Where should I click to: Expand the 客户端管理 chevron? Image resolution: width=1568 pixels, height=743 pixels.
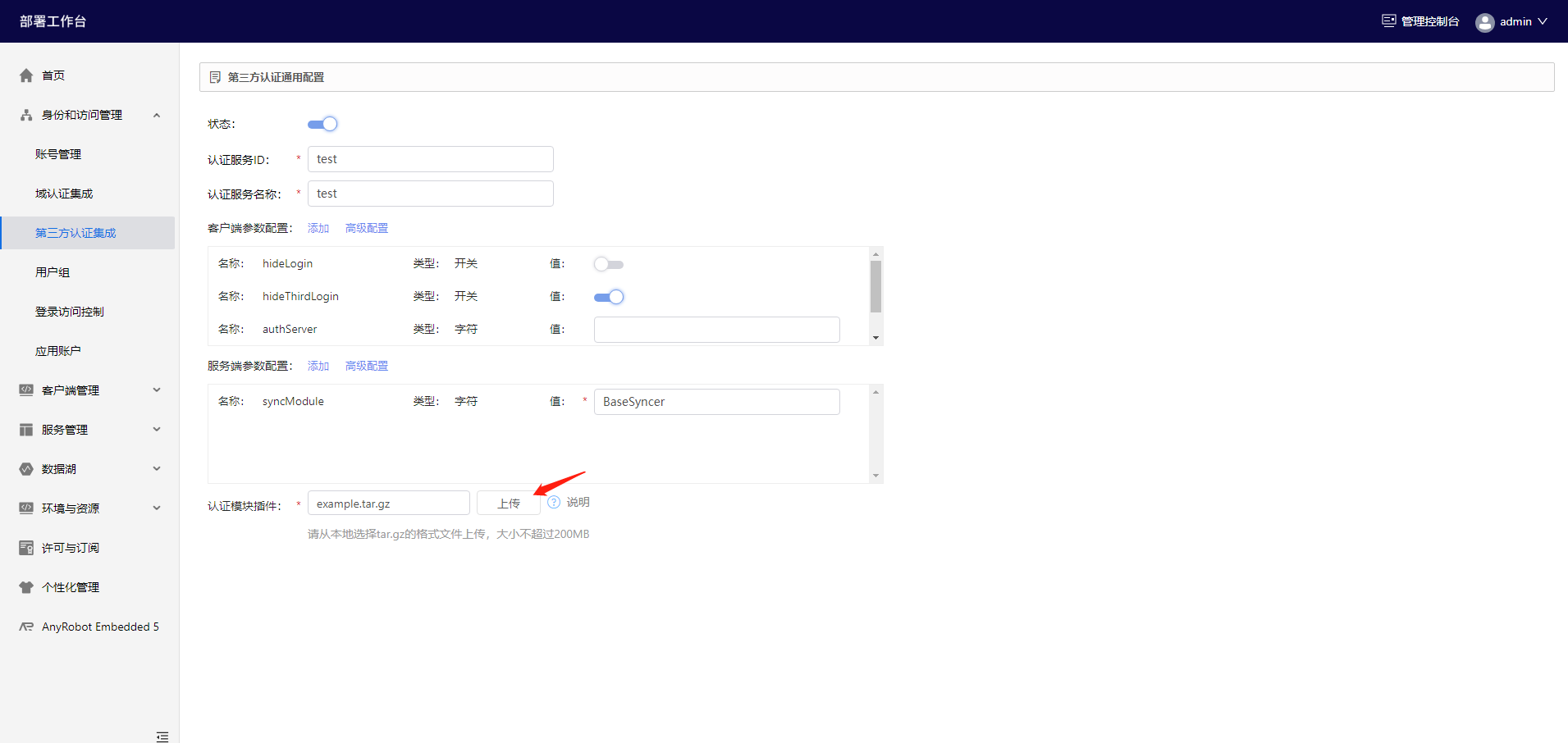click(157, 390)
